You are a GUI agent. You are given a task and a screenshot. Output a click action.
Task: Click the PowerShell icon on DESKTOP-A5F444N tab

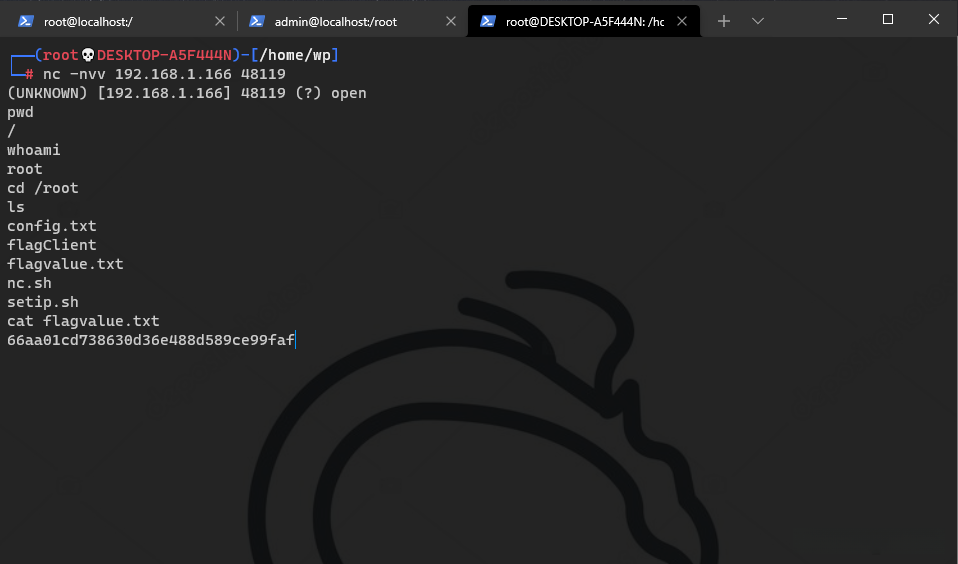488,21
